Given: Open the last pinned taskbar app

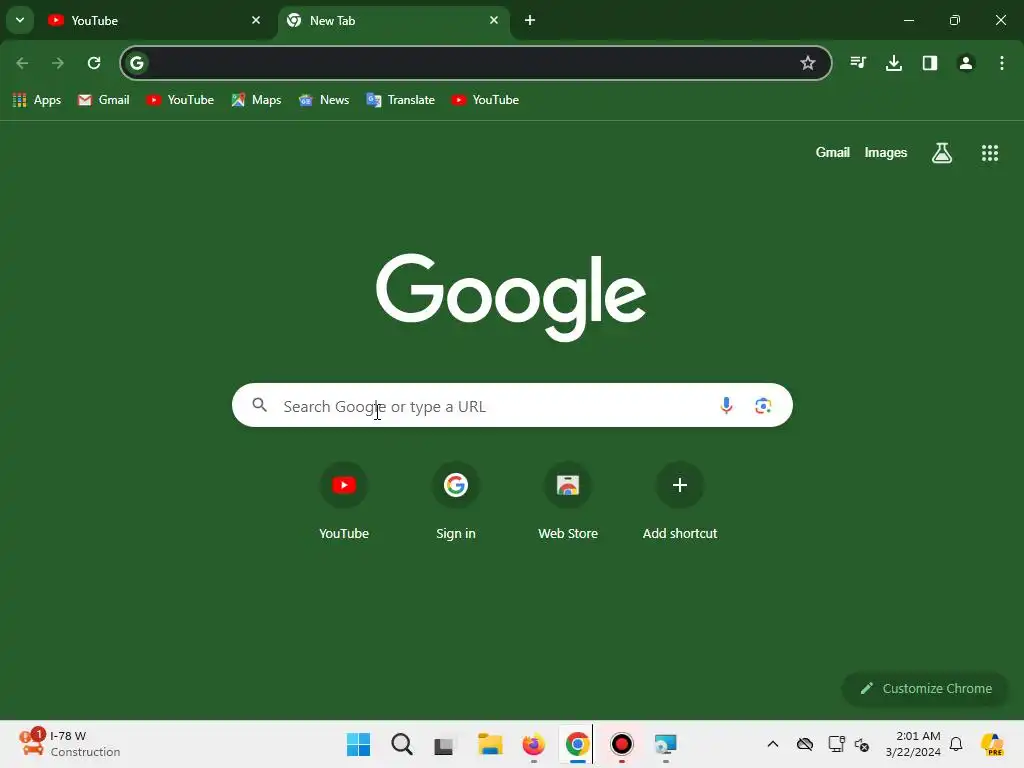Looking at the screenshot, I should (665, 744).
